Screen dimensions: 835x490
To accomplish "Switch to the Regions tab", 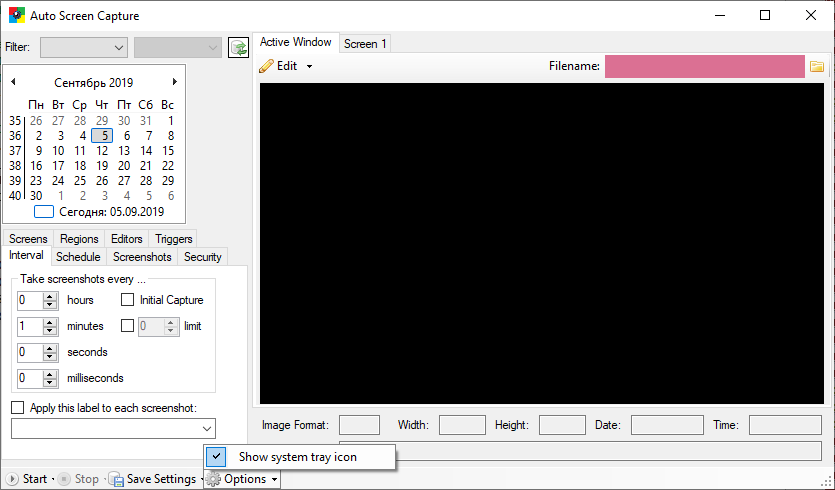I will [79, 239].
